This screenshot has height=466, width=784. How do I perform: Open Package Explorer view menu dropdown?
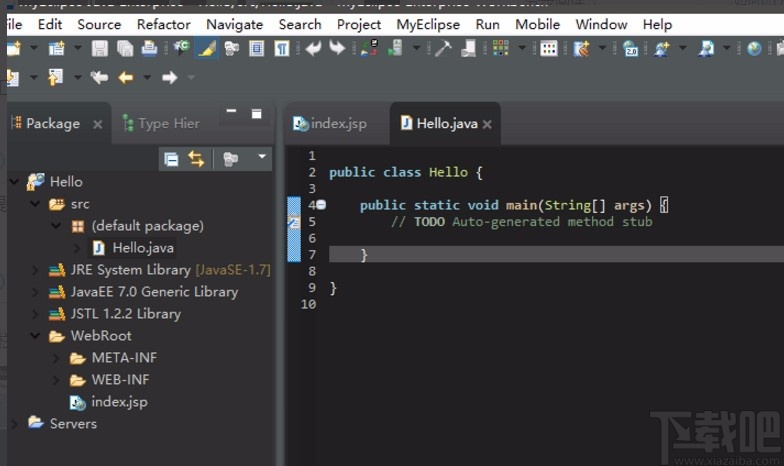pyautogui.click(x=263, y=157)
